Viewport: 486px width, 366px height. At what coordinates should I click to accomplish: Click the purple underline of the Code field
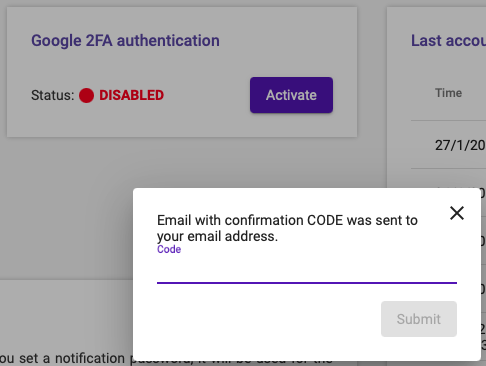point(307,283)
